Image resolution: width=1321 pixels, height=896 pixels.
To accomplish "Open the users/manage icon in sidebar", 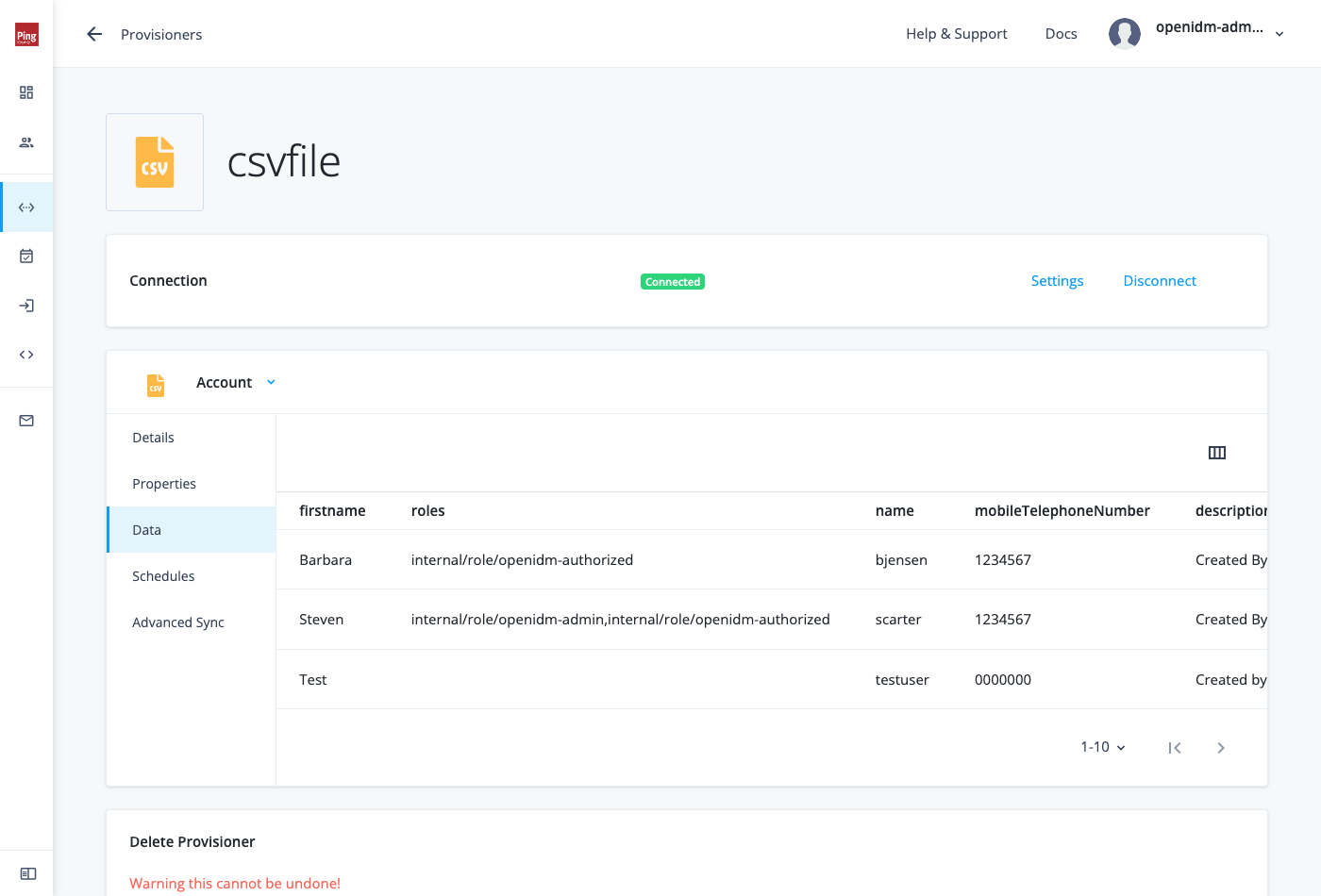I will (26, 142).
